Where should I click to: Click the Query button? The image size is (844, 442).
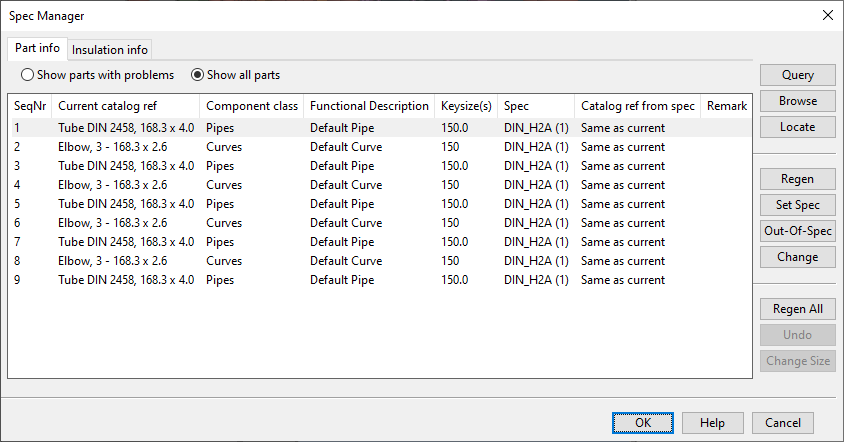pyautogui.click(x=797, y=75)
